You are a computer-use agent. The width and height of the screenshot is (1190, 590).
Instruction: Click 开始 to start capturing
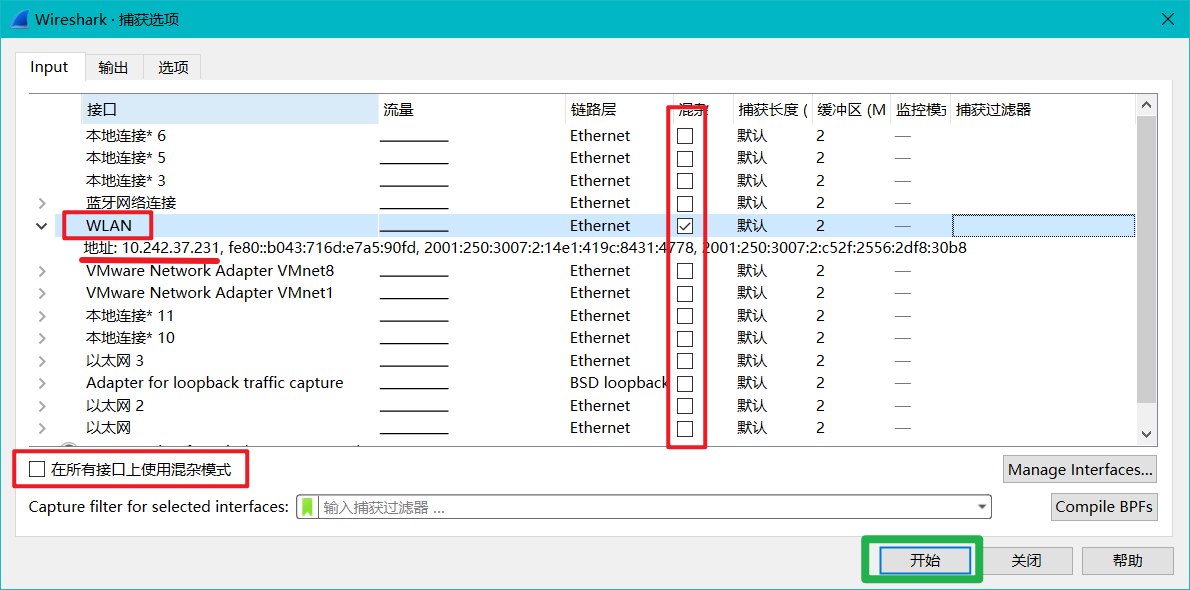coord(925,560)
